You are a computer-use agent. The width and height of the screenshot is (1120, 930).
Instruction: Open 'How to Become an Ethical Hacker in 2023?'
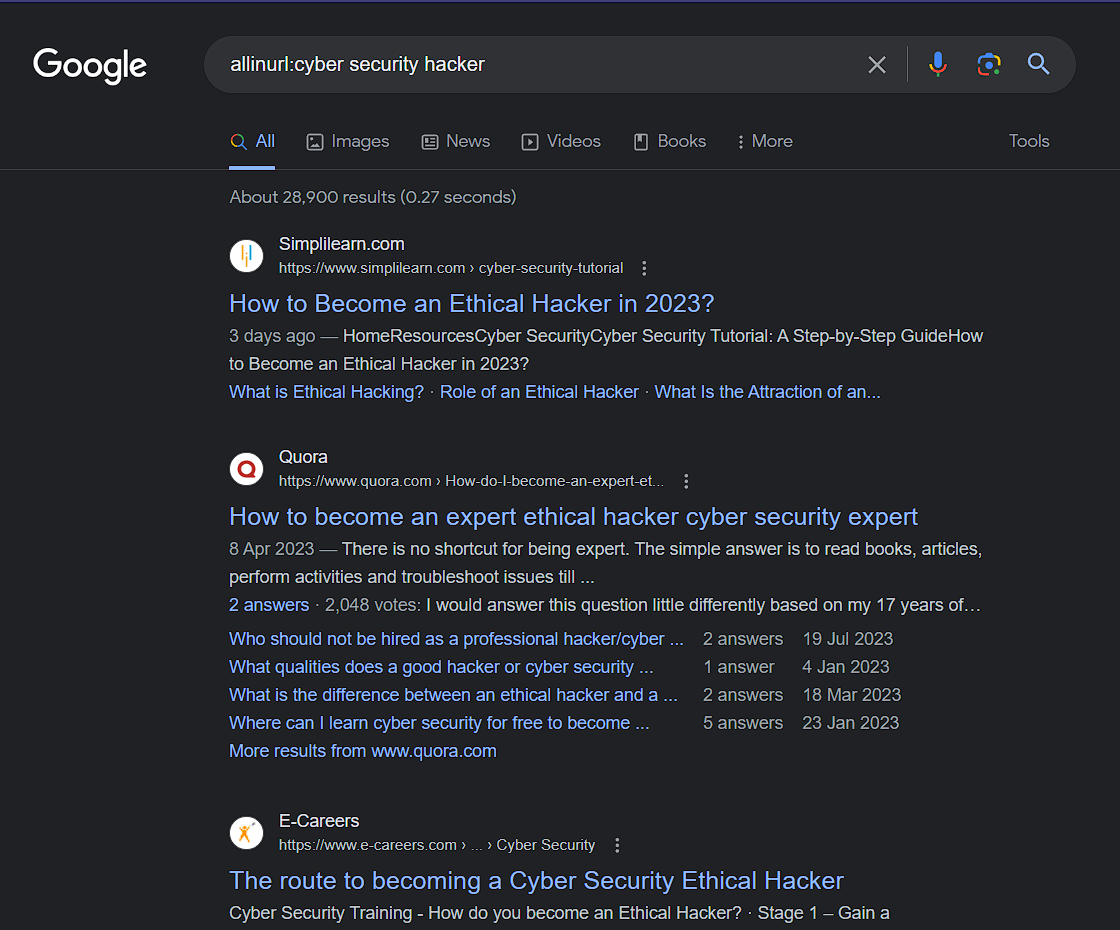pos(471,303)
